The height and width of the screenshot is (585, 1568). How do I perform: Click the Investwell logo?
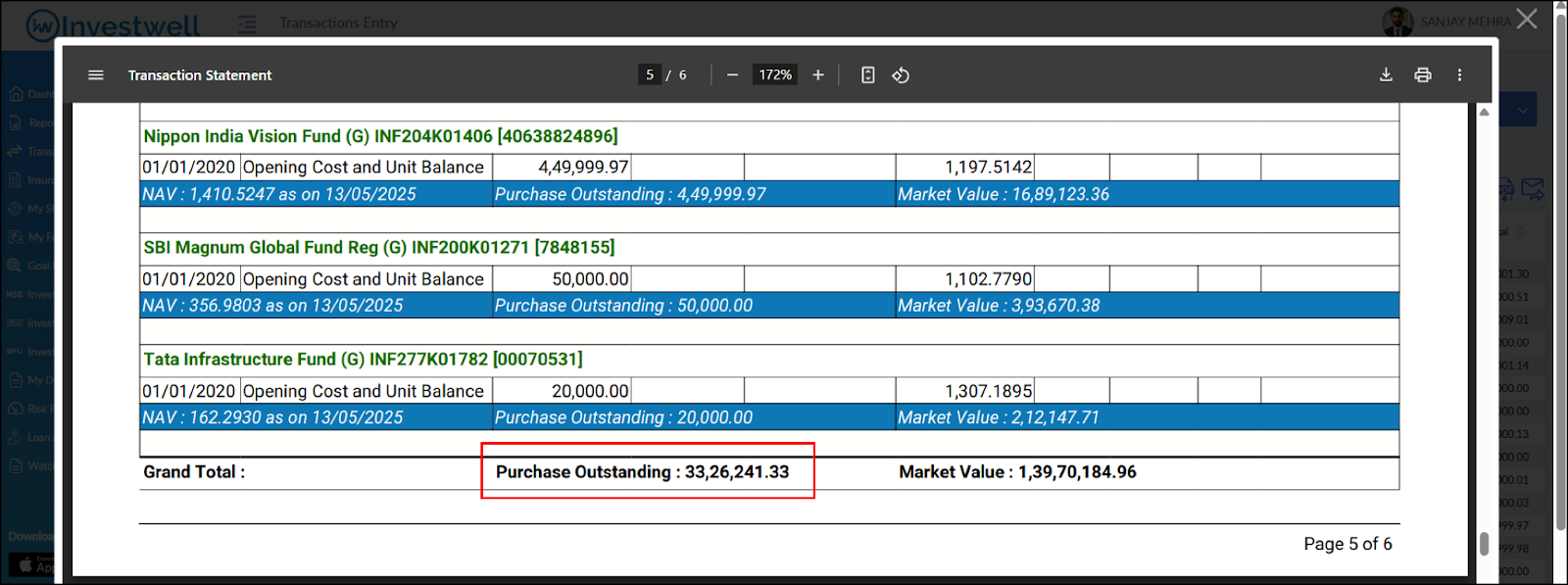113,24
